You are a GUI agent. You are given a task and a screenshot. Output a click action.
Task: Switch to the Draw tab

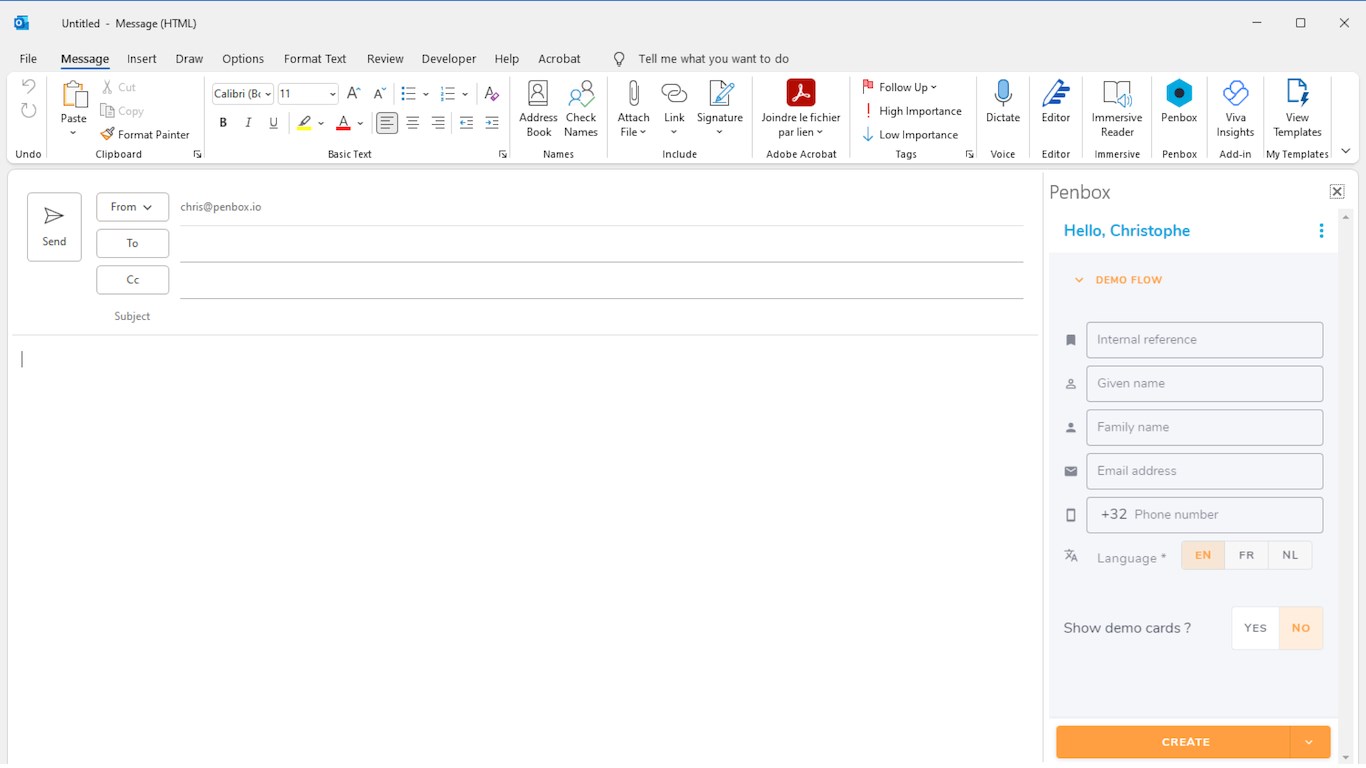click(189, 59)
